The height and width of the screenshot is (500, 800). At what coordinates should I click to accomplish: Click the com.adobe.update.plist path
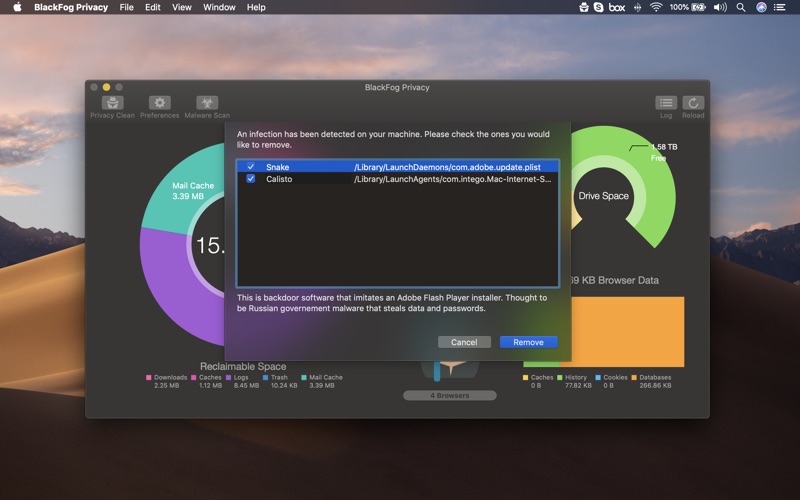point(447,167)
